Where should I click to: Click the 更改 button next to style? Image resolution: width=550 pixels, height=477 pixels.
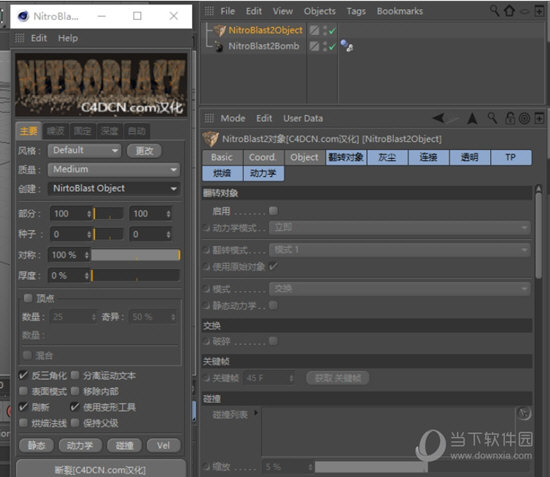tap(145, 151)
